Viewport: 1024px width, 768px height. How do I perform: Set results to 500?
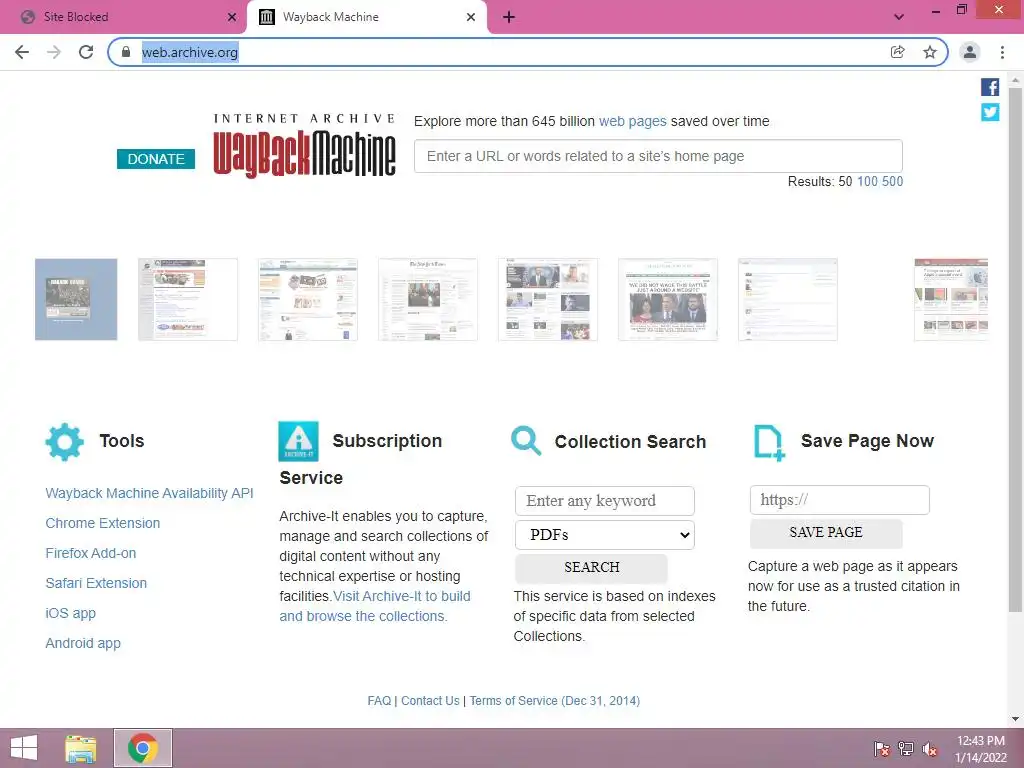point(892,182)
